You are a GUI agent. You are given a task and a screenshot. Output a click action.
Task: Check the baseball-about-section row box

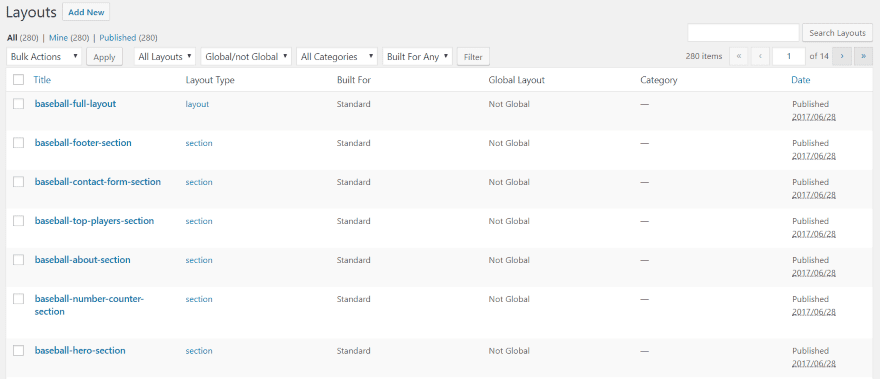19,259
